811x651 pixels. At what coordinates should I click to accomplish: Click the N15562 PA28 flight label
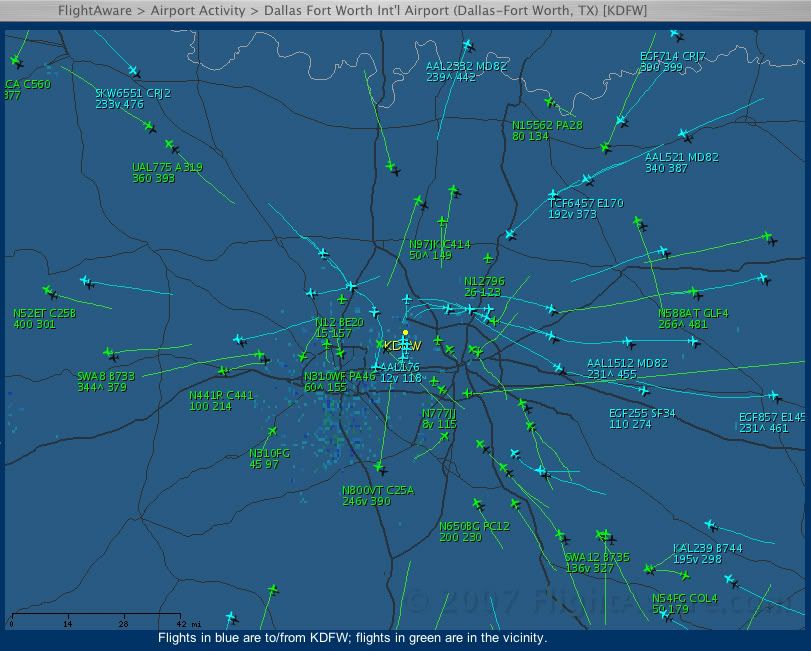click(x=547, y=131)
